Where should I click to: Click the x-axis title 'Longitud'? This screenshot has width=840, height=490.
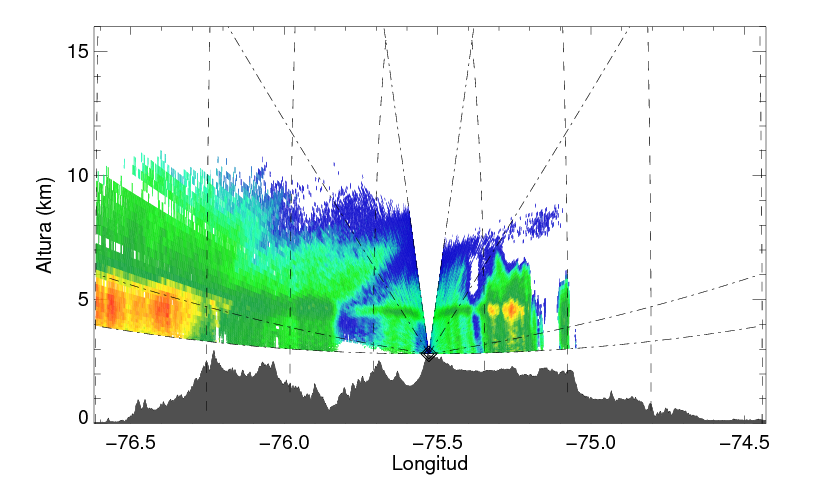coord(430,463)
